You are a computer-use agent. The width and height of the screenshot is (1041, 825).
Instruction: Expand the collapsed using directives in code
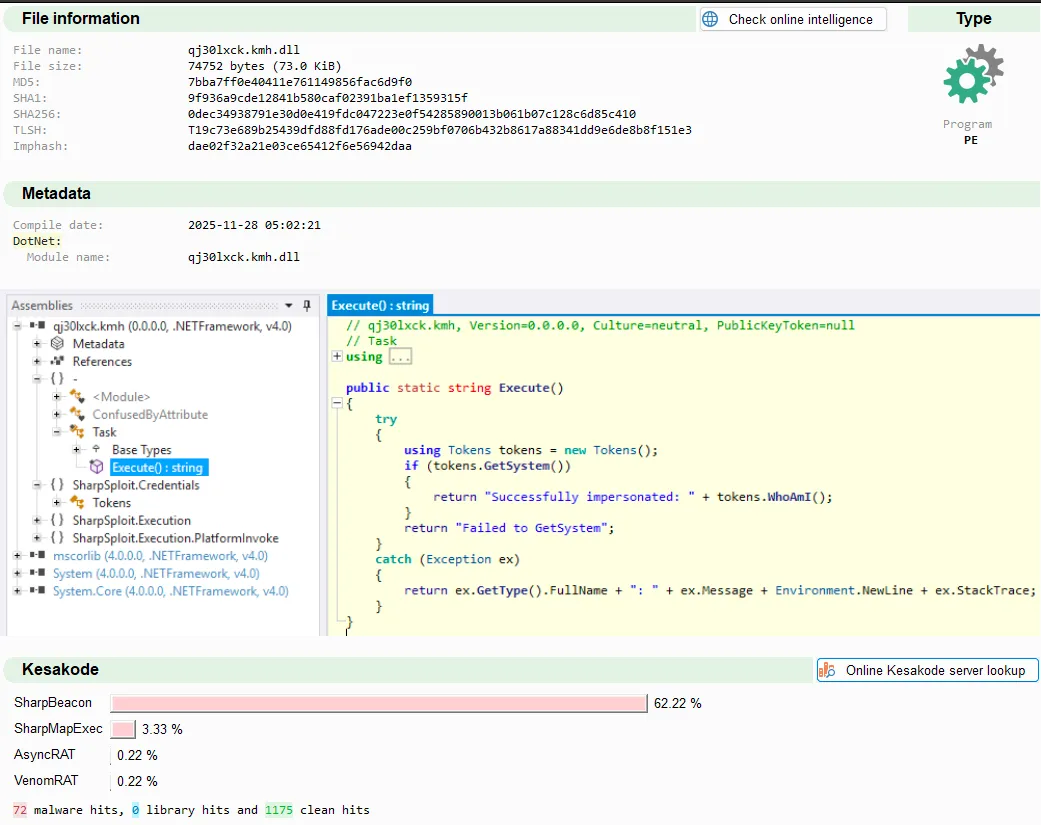coord(337,357)
